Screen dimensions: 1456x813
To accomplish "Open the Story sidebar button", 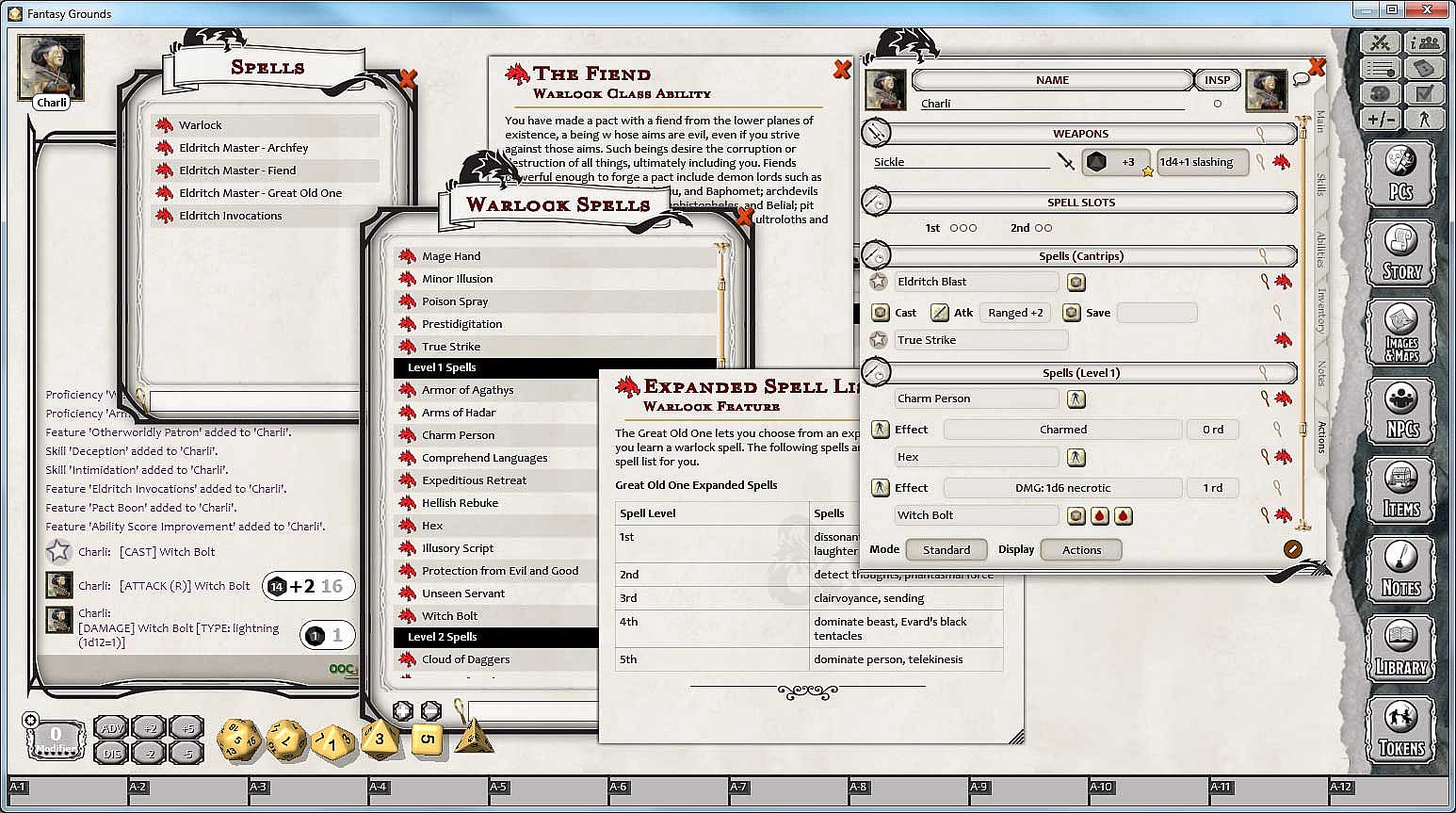I will [x=1401, y=253].
